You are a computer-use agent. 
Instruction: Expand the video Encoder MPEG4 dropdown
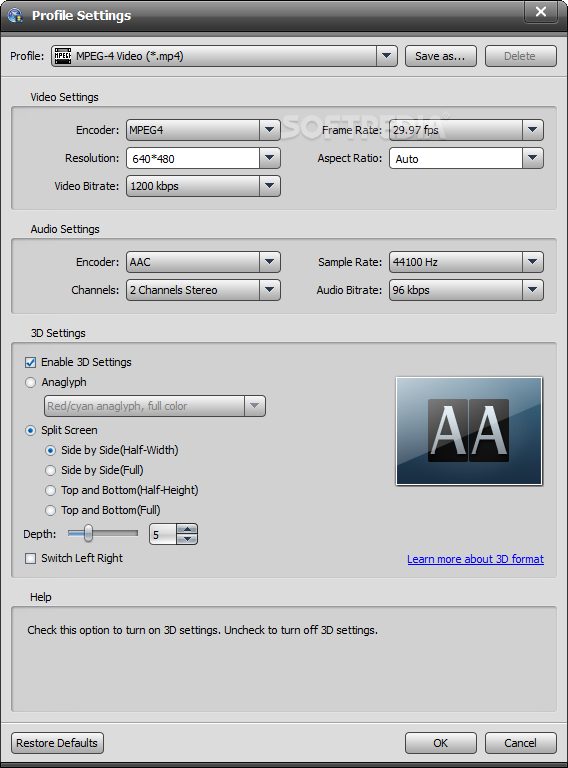269,130
